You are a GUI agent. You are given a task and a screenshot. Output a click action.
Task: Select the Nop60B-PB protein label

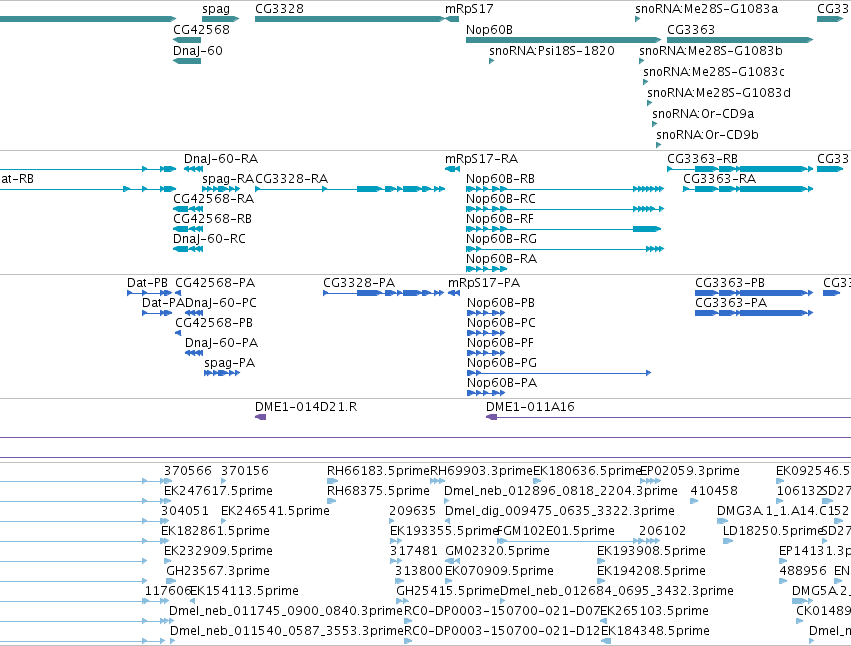501,303
